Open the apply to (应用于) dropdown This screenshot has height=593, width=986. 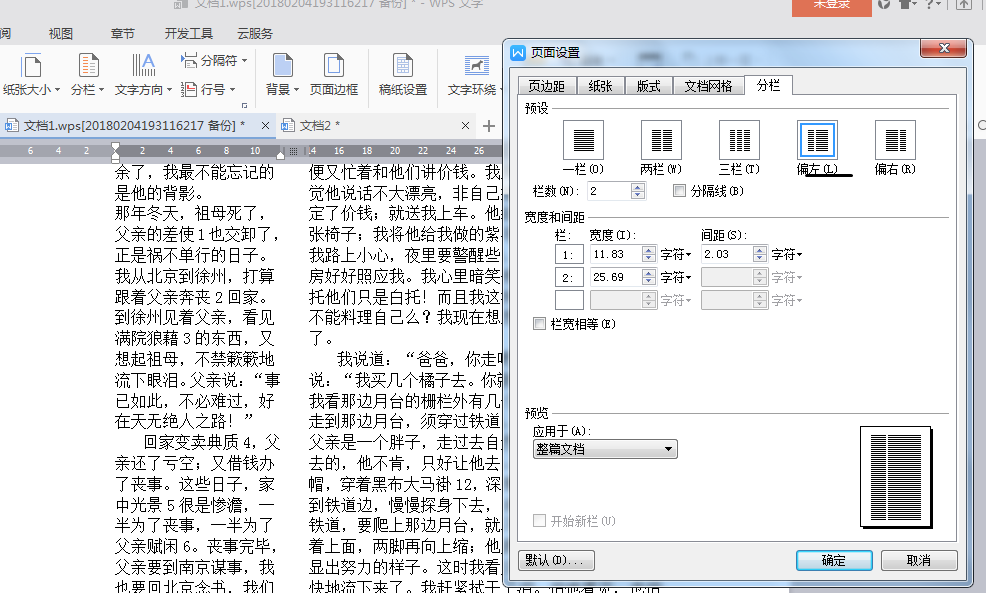pyautogui.click(x=605, y=449)
